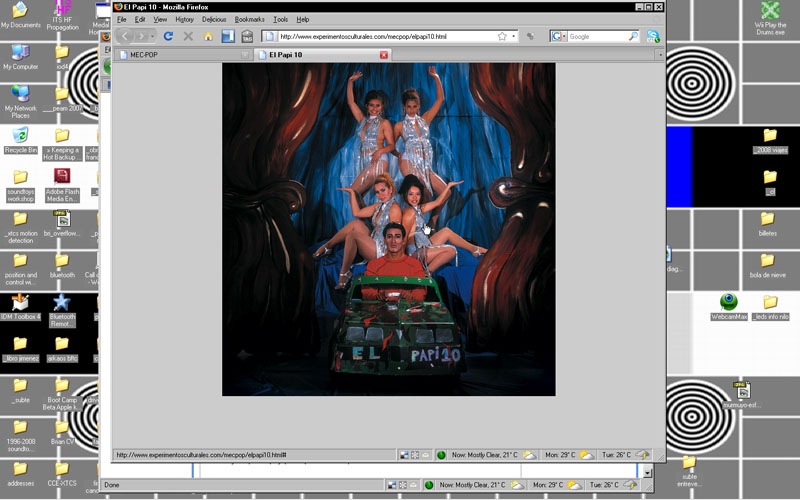Viewport: 800px width, 500px height.
Task: Open the Recycle Bin desktop icon
Action: click(20, 137)
